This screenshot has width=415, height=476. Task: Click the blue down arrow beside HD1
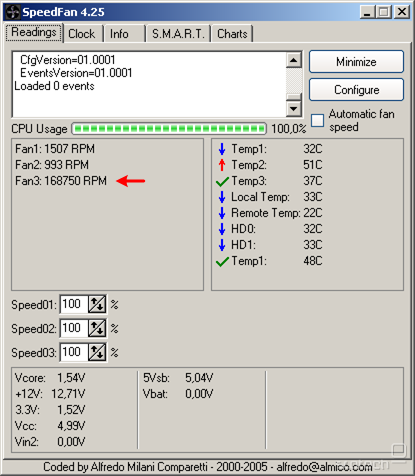222,245
